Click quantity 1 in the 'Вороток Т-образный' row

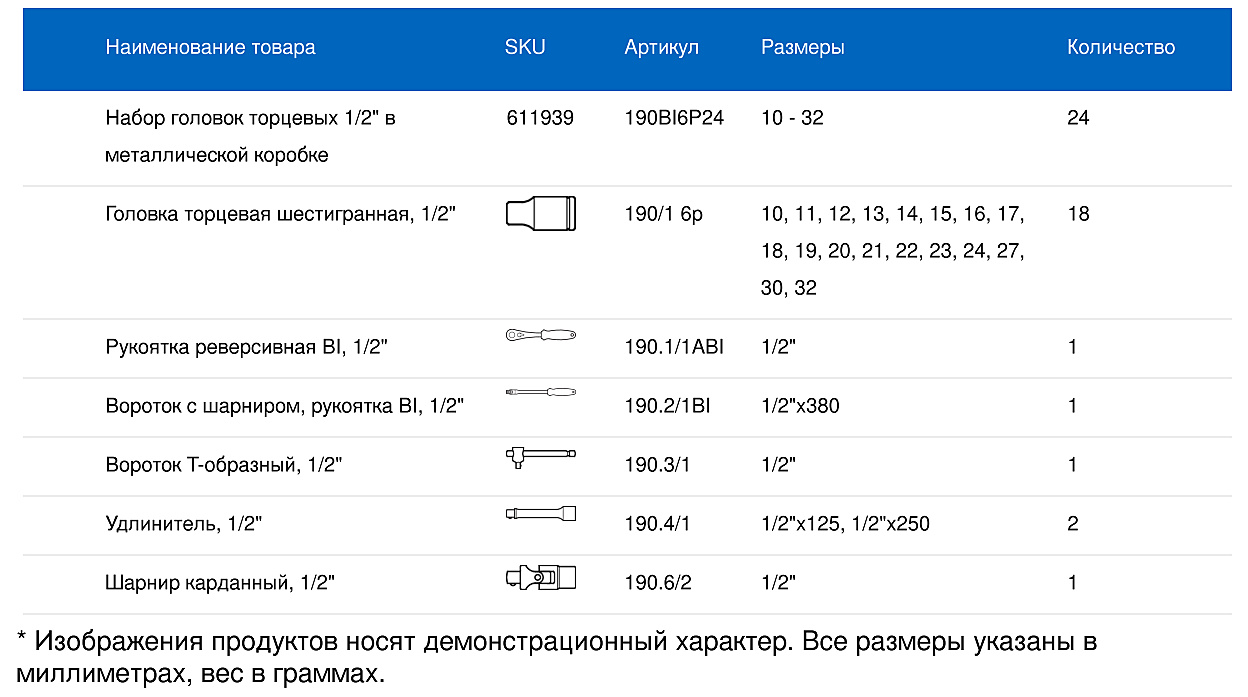coord(1072,465)
